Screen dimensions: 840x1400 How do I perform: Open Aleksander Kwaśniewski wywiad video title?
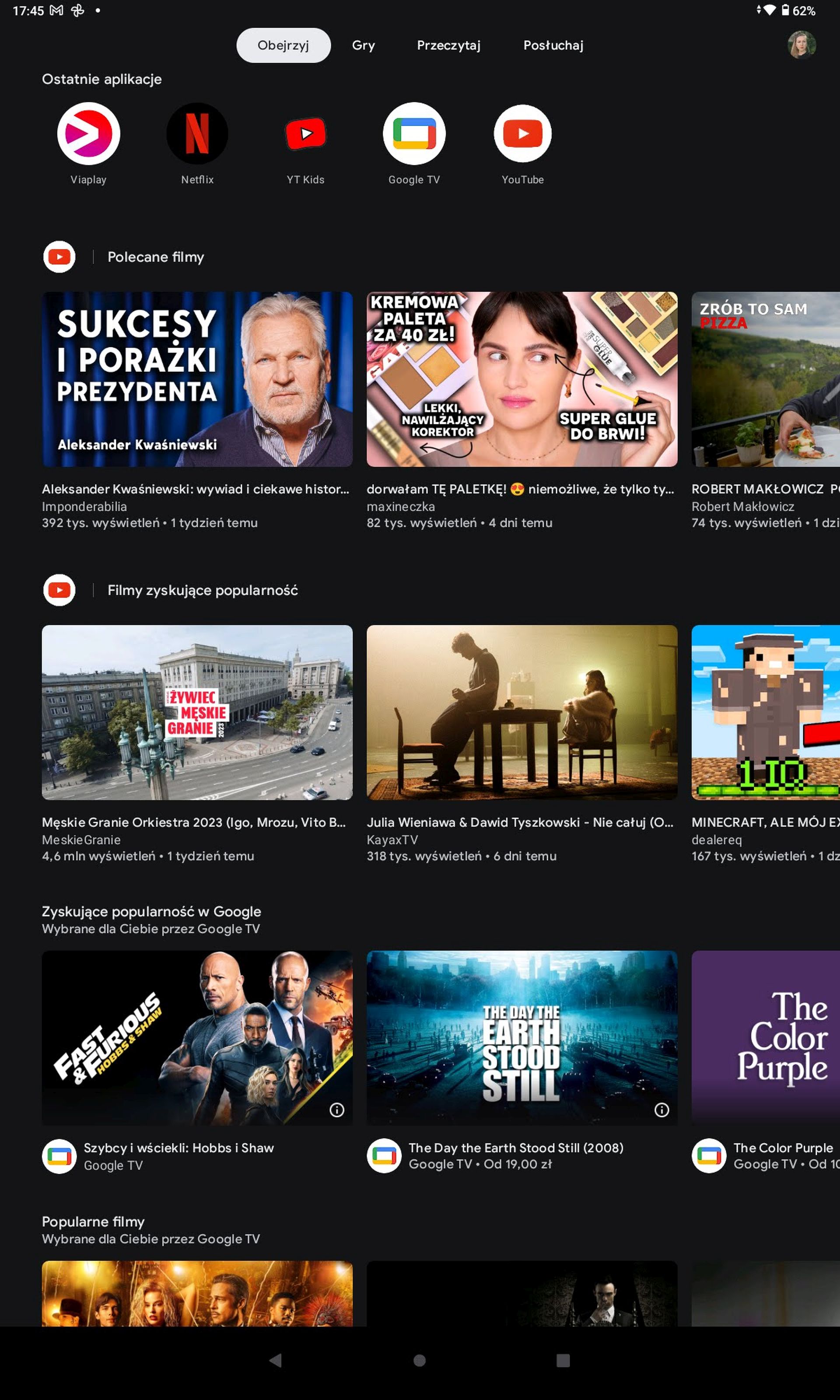195,489
